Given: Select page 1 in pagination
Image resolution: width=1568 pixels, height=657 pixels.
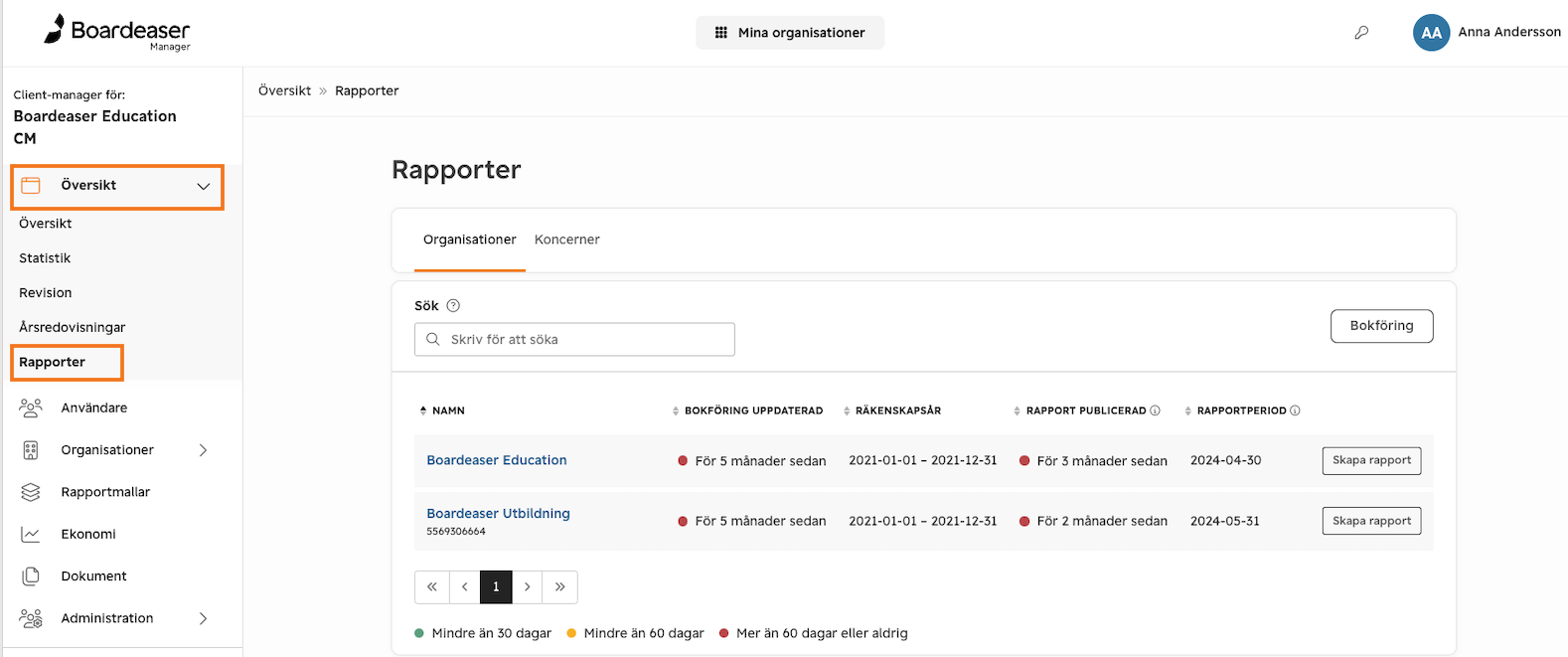Looking at the screenshot, I should (496, 586).
